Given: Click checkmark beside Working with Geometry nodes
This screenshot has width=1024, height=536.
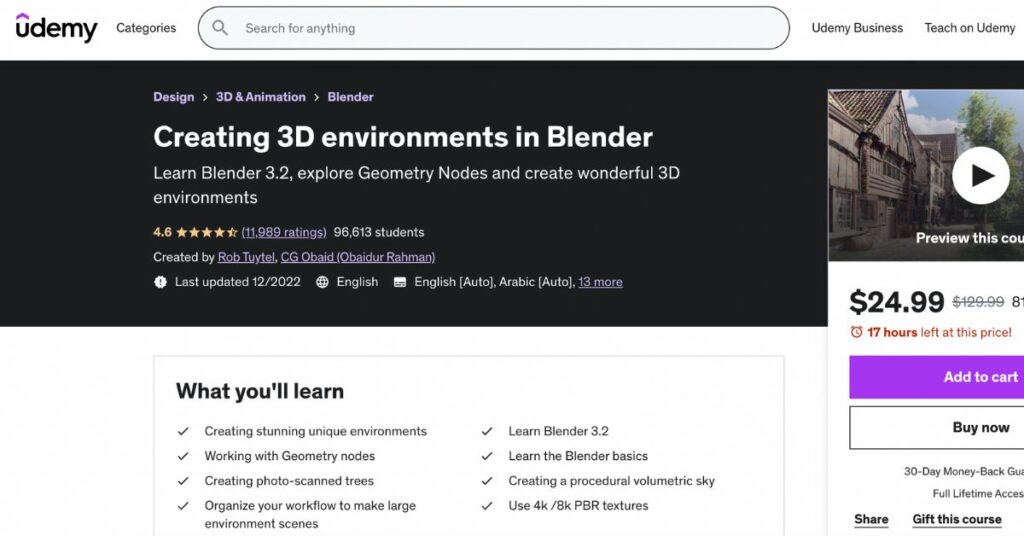Looking at the screenshot, I should [x=183, y=456].
